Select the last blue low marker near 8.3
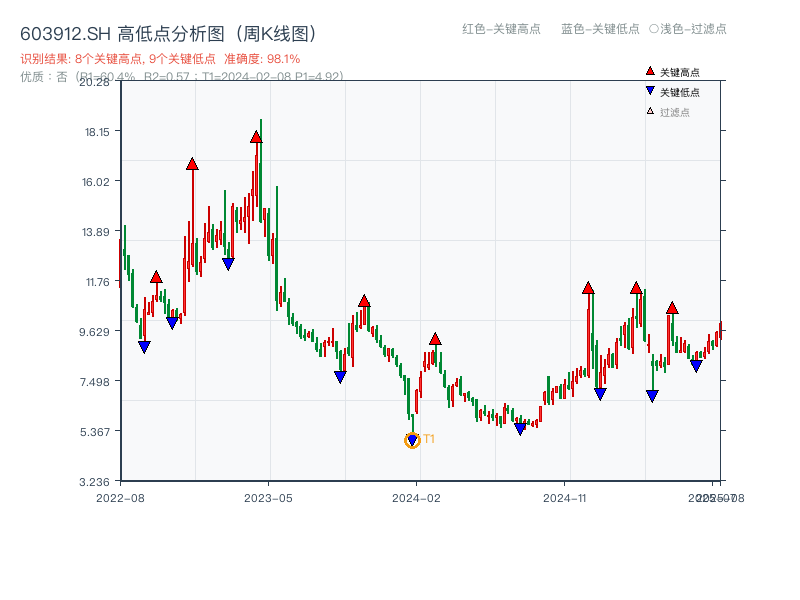The height and width of the screenshot is (600, 800). click(x=696, y=366)
